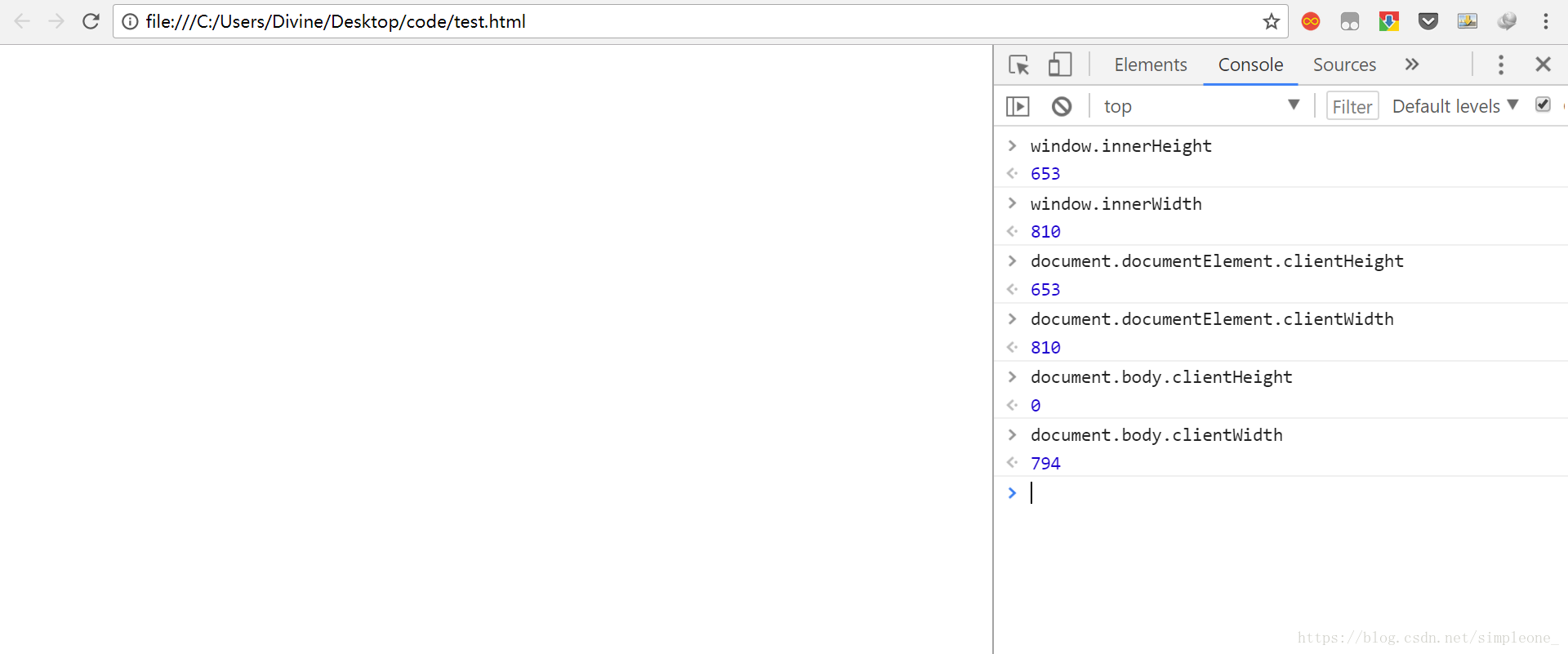
Task: Reload the test.html page
Action: click(91, 21)
